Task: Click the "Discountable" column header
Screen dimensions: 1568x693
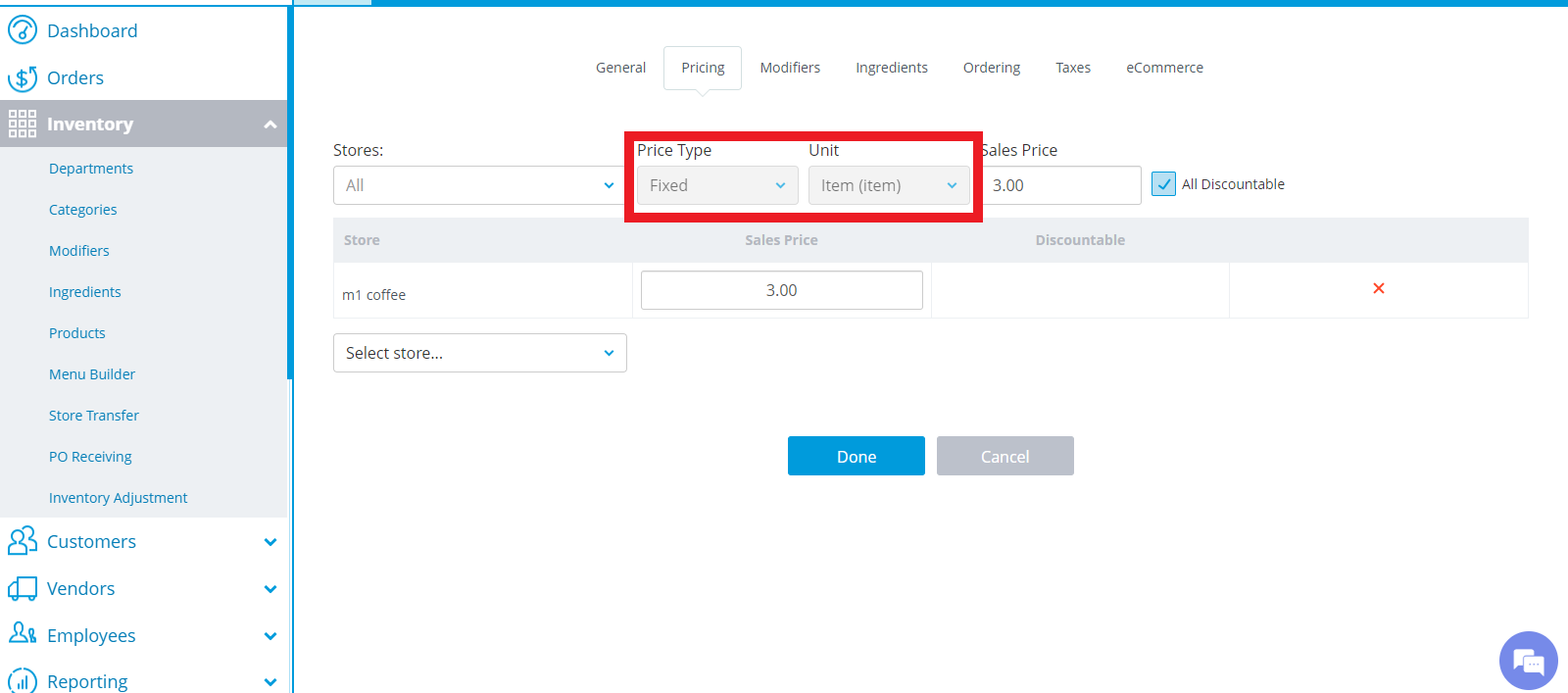Action: coord(1080,240)
